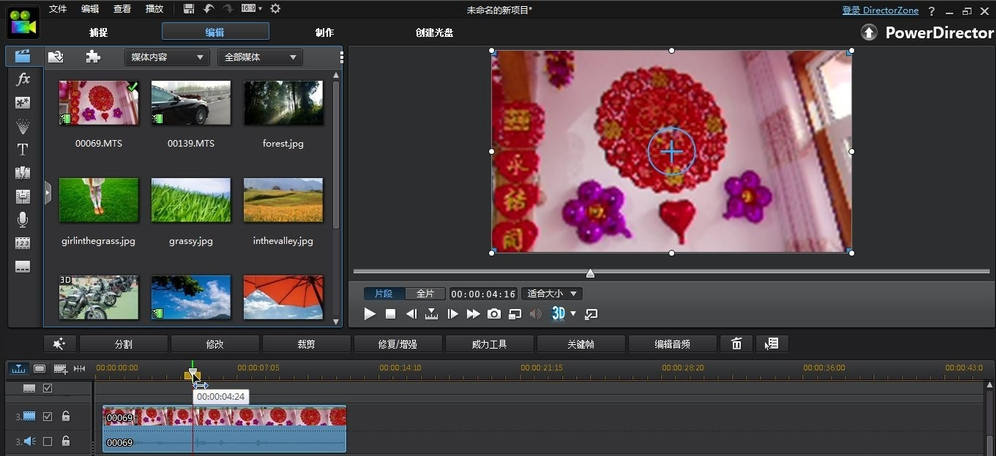
Task: Open the 登录 DirectorZone link
Action: 879,10
